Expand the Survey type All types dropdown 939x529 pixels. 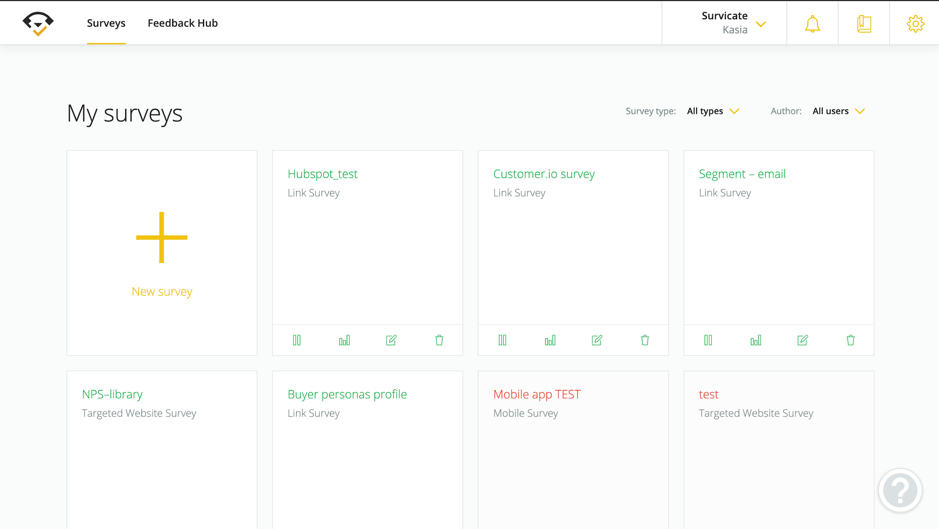click(713, 111)
